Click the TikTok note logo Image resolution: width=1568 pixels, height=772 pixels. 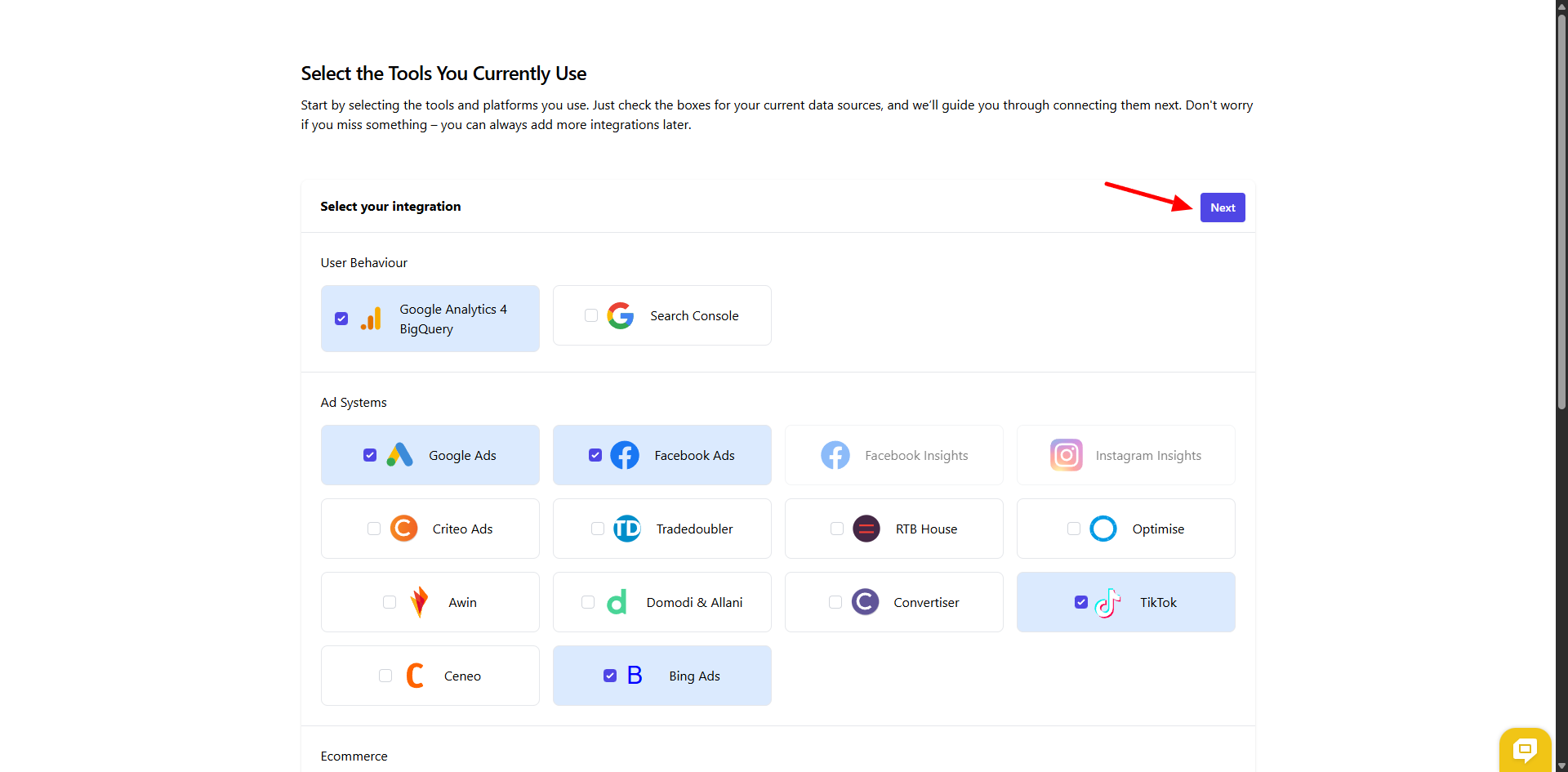click(1107, 603)
